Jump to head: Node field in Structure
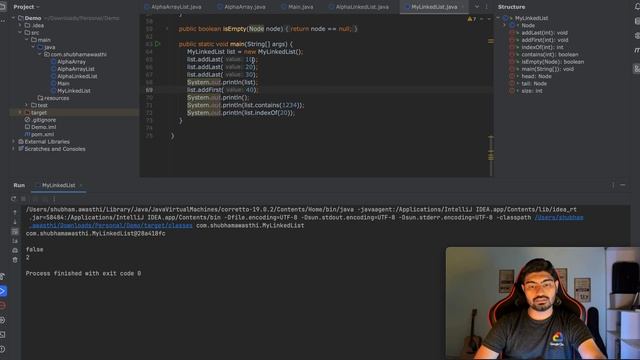Image resolution: width=640 pixels, height=360 pixels. [x=536, y=76]
